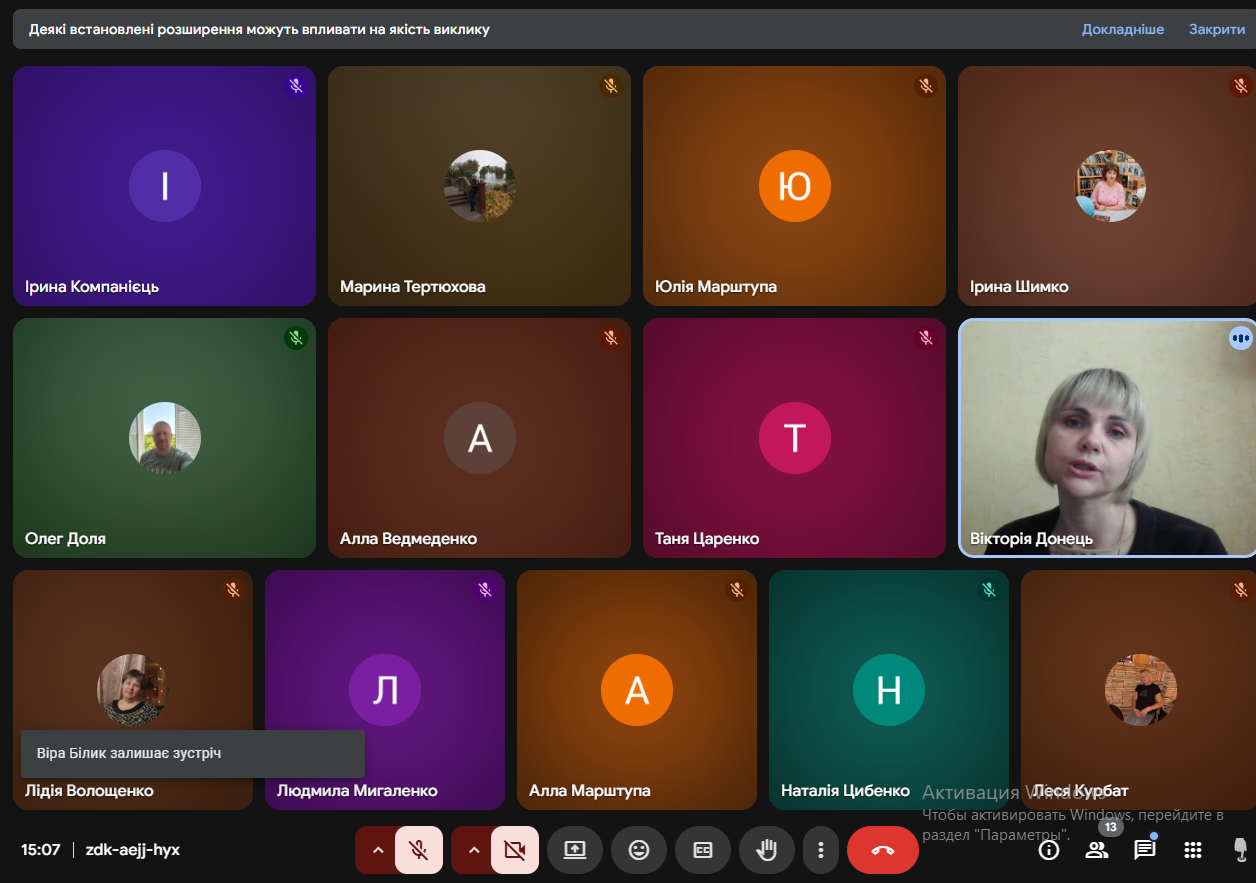
Task: Click Закрити to dismiss the banner
Action: coord(1216,29)
